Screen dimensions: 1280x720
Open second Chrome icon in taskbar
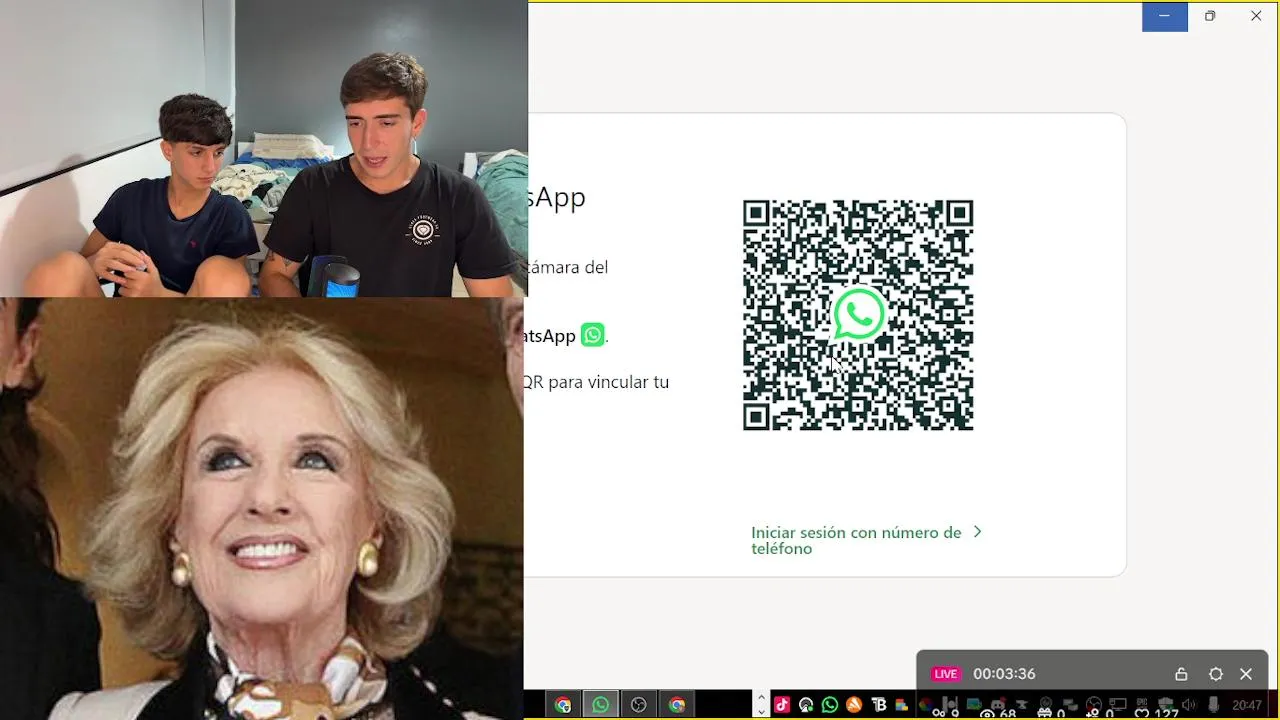click(677, 705)
